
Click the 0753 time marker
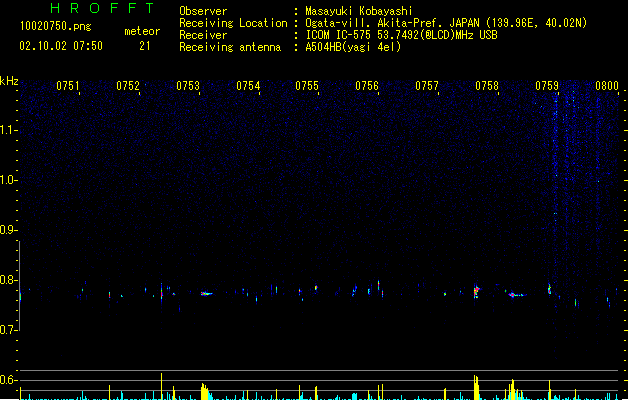[x=188, y=86]
